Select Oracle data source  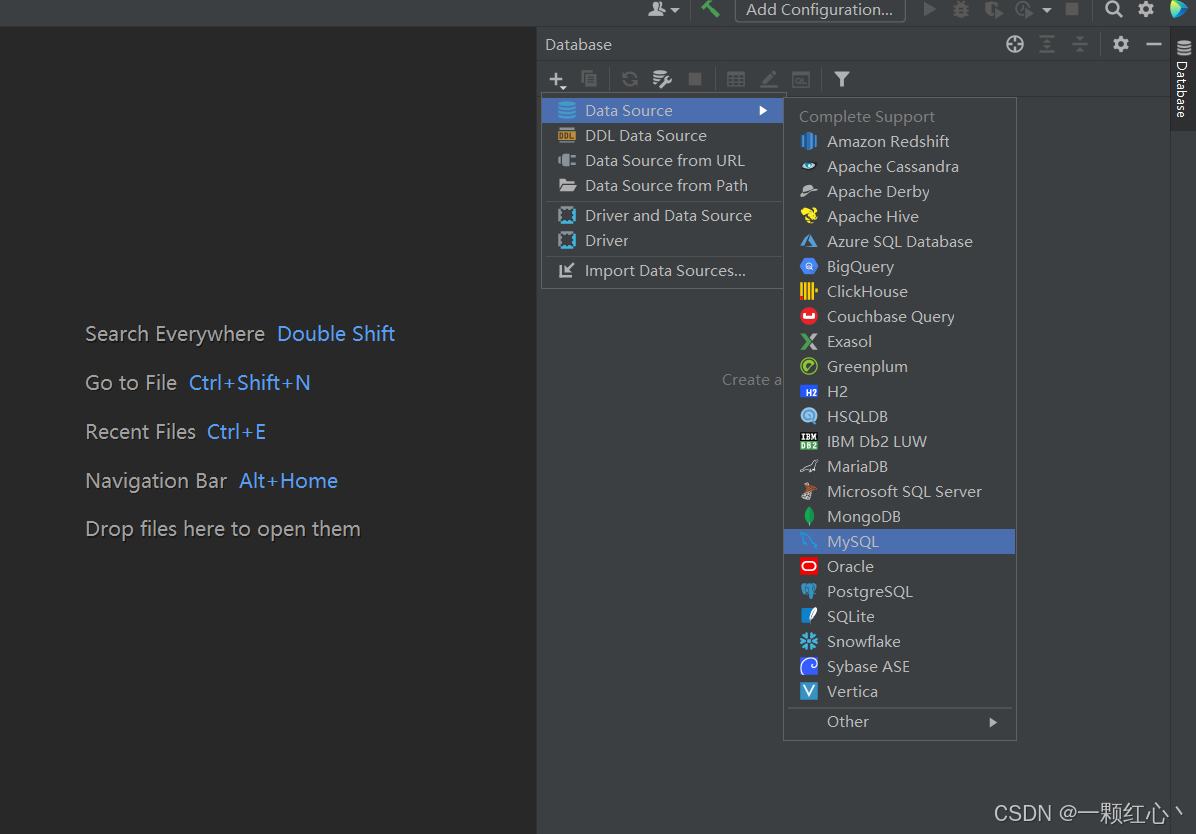coord(899,567)
